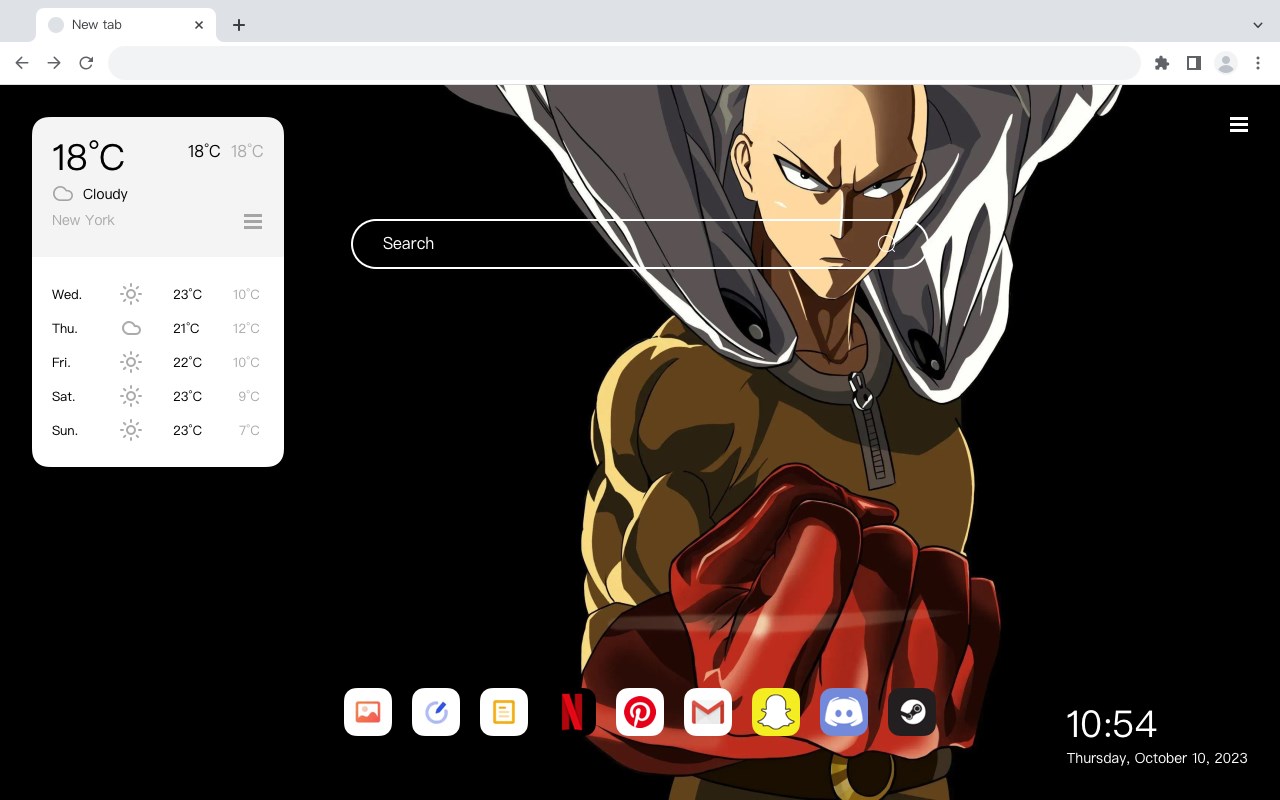Click Sun. low temperature 7°C
Image resolution: width=1280 pixels, height=800 pixels.
pyautogui.click(x=249, y=430)
